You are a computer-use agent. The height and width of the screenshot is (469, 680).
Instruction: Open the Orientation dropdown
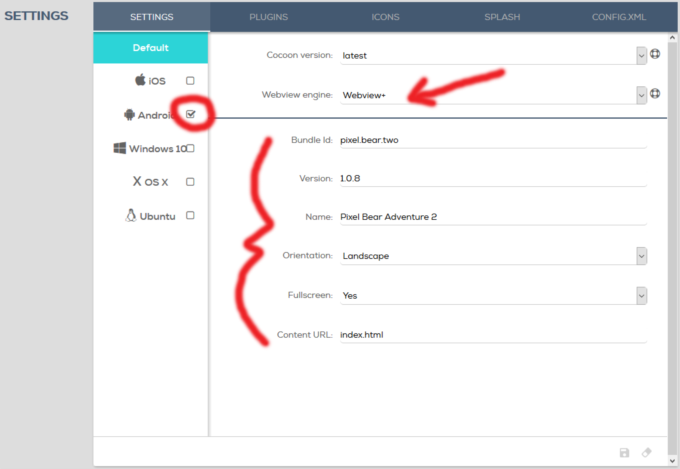click(641, 255)
